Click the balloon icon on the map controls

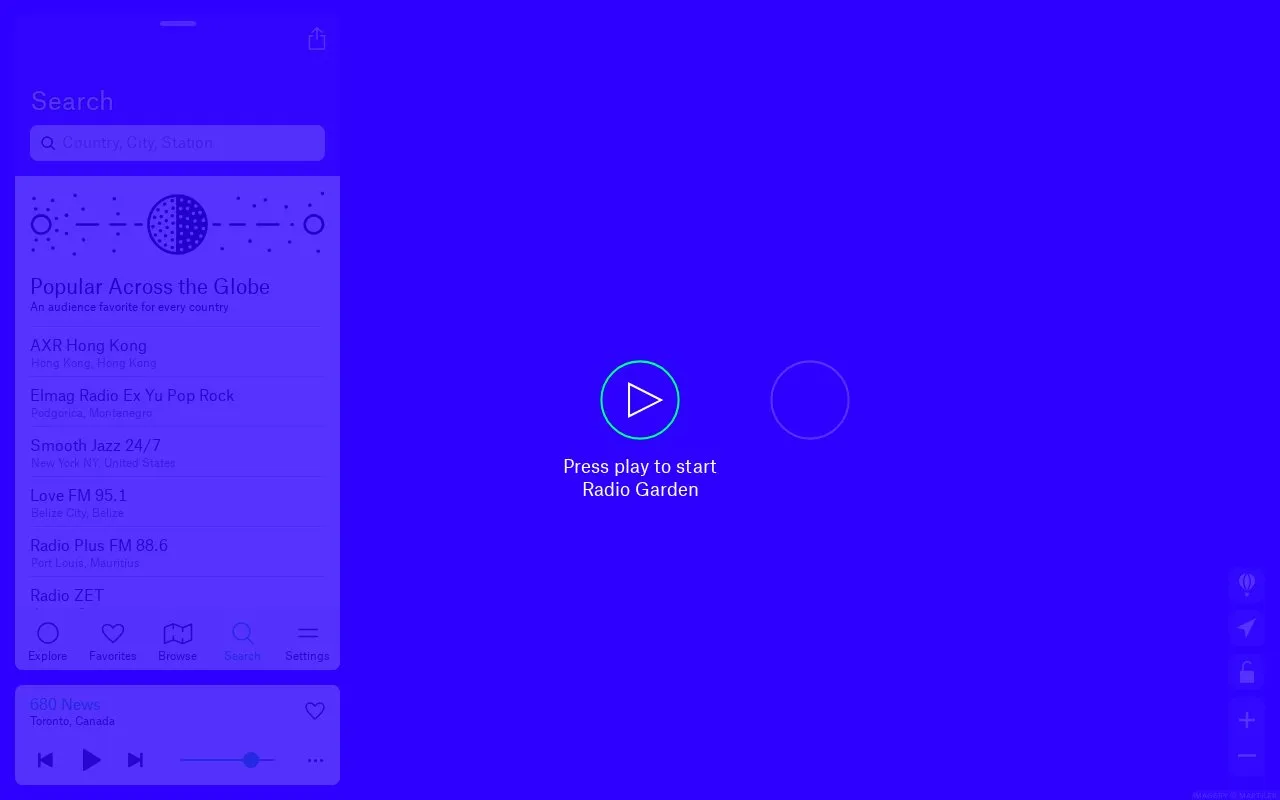point(1247,583)
